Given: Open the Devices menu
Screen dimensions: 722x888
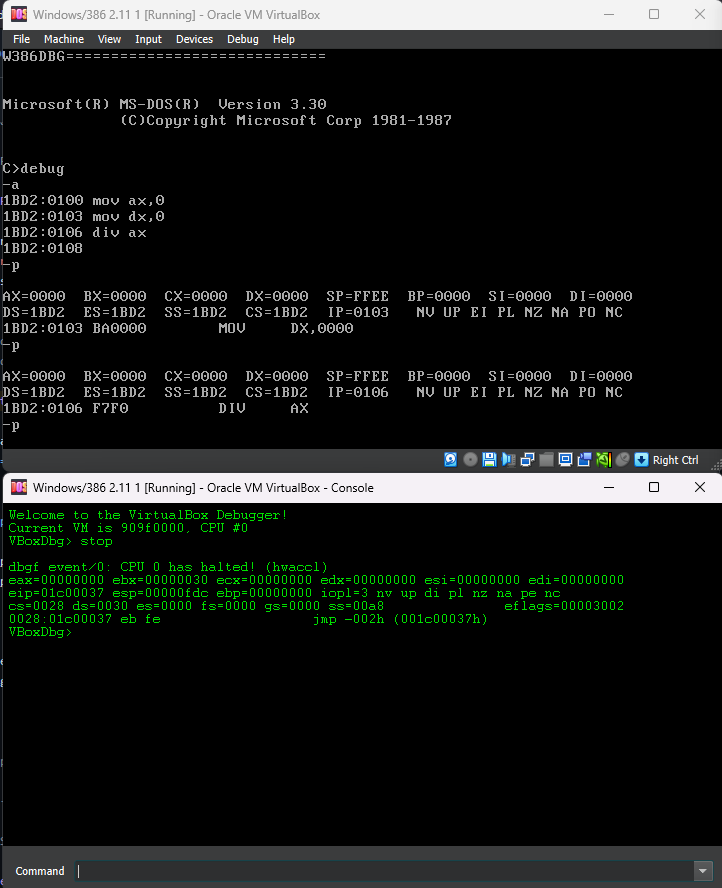Looking at the screenshot, I should point(194,39).
